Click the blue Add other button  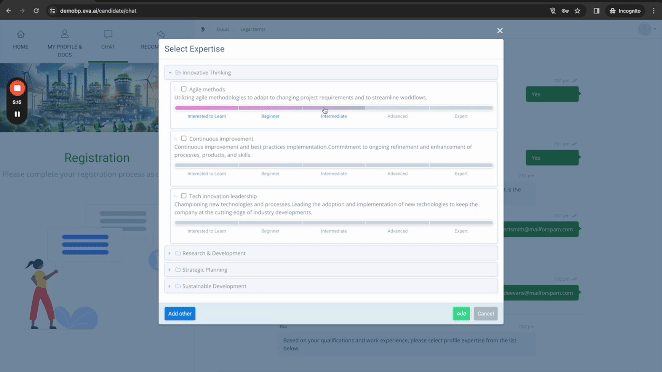[180, 314]
